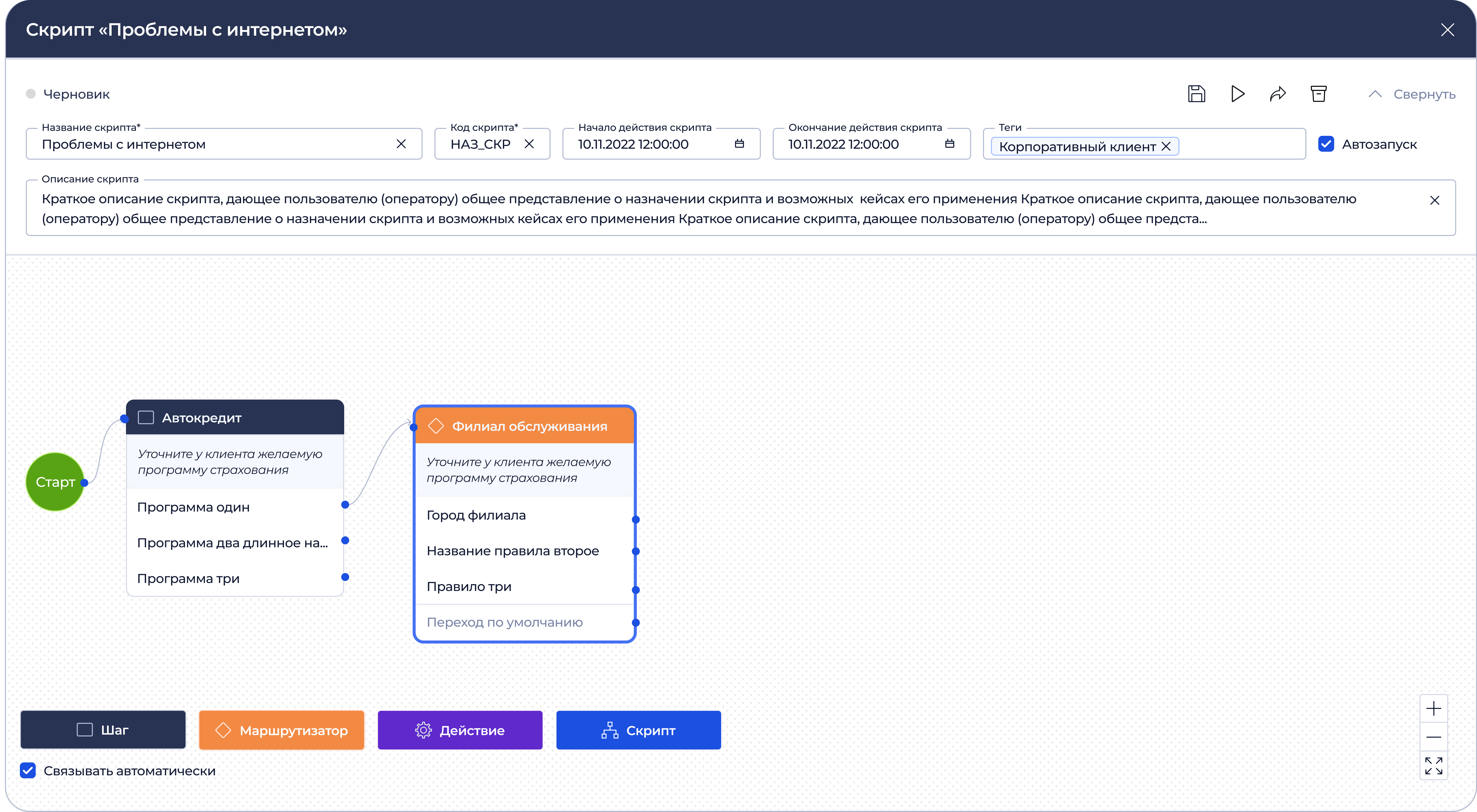Run the script with the play icon
1477x812 pixels.
(x=1237, y=94)
